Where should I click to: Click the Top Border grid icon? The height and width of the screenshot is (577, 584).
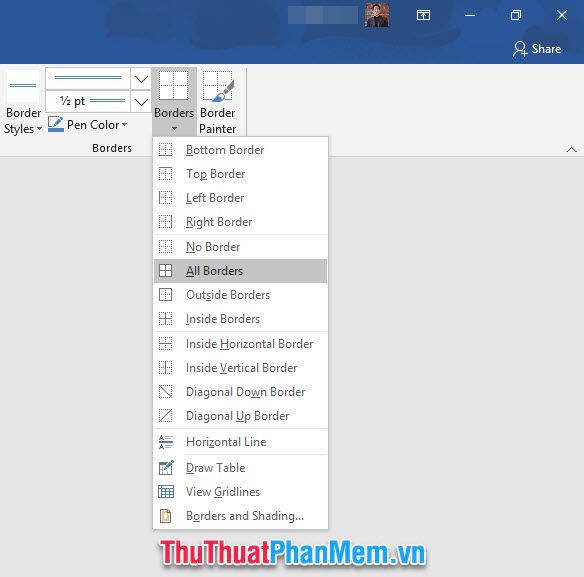point(165,174)
